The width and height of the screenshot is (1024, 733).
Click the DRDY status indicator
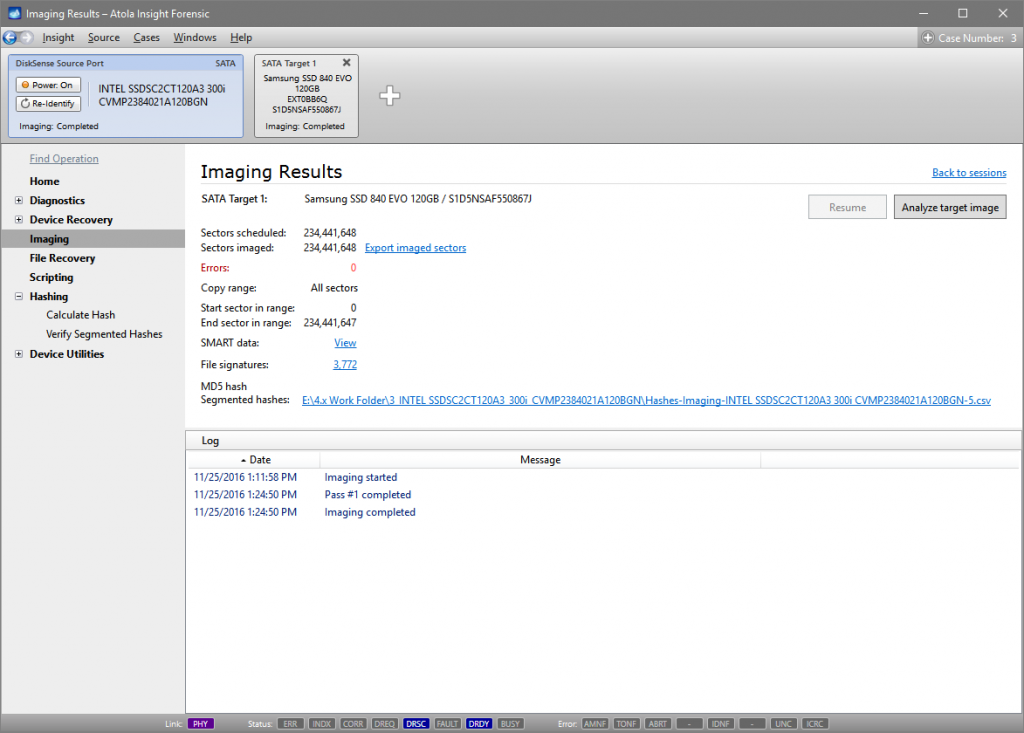click(x=478, y=723)
